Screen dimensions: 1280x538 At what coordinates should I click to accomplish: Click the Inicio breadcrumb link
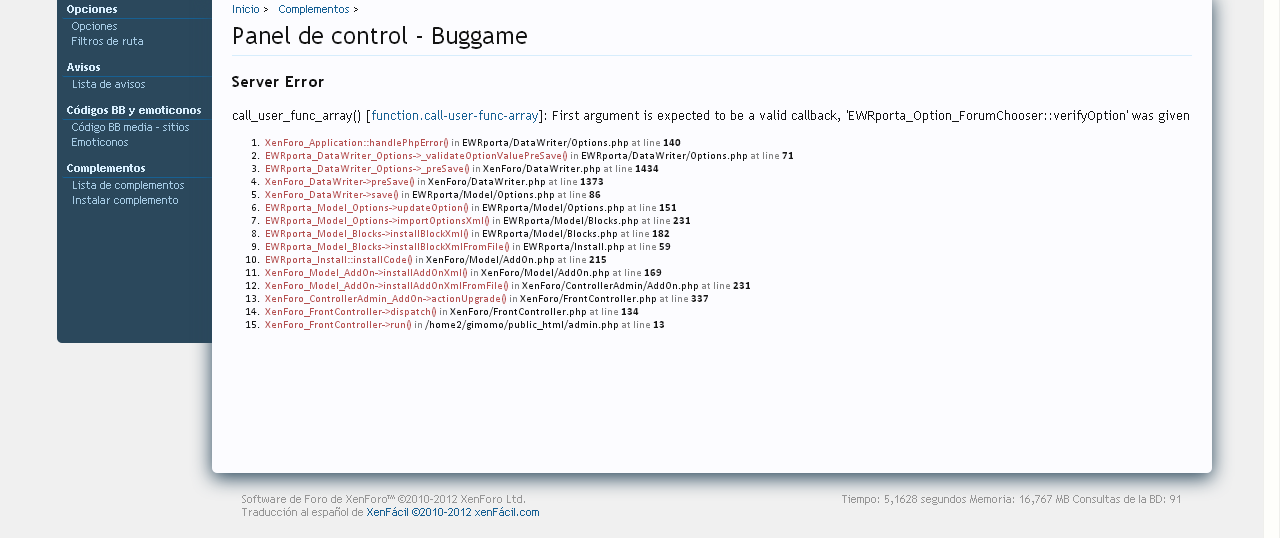pos(245,9)
